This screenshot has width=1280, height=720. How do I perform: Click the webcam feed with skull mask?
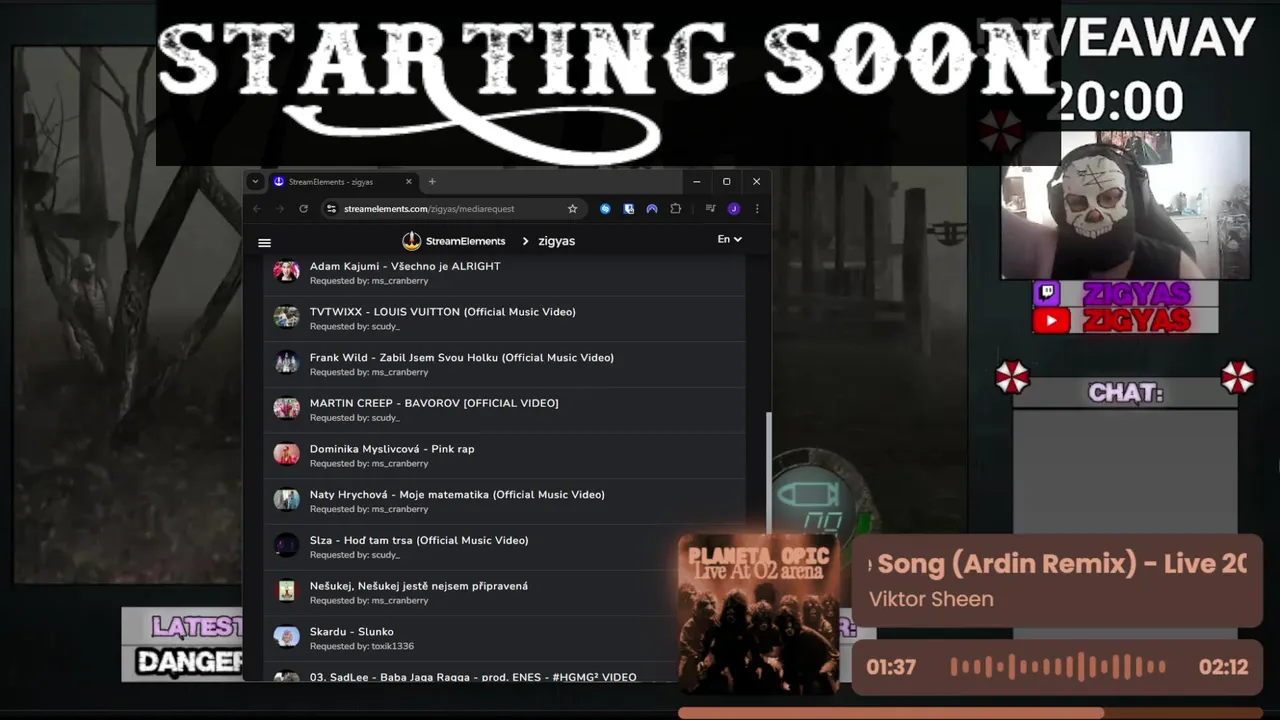pos(1125,205)
